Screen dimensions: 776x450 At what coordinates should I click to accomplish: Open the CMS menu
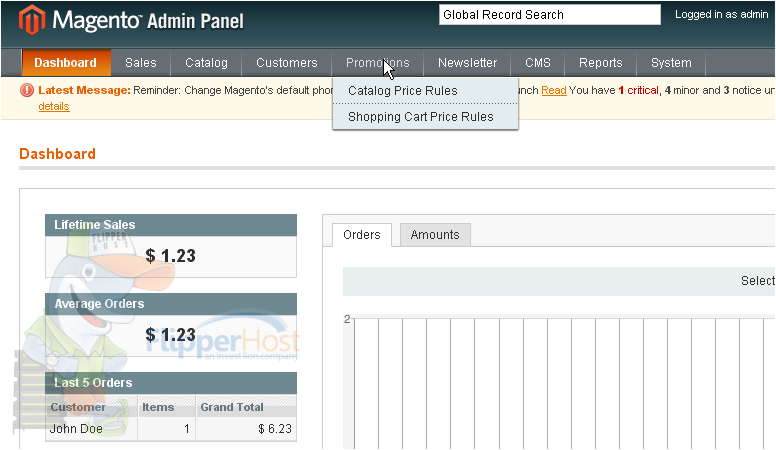coord(537,63)
